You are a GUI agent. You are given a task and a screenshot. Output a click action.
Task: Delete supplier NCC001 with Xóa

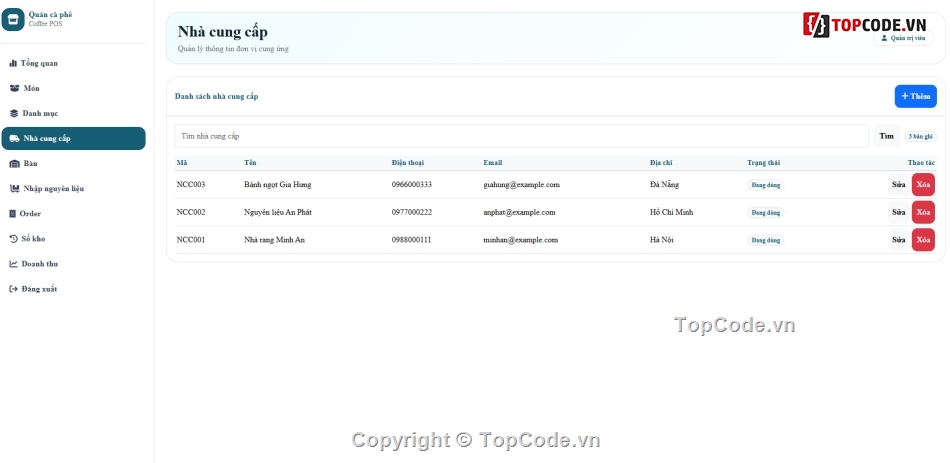coord(923,240)
